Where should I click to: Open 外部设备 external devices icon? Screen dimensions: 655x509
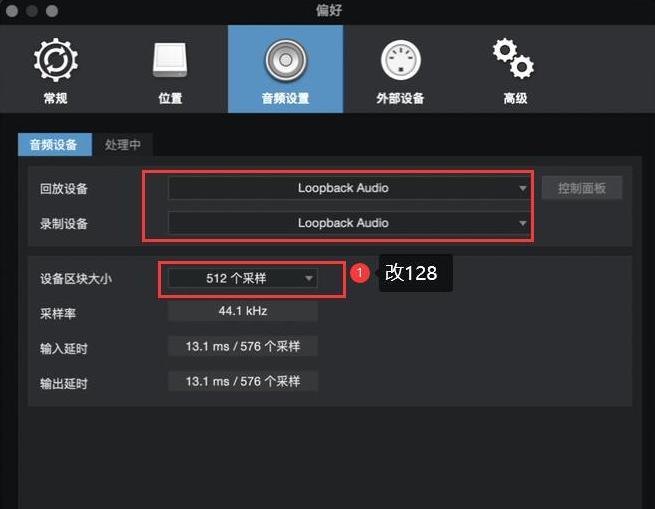pyautogui.click(x=400, y=60)
